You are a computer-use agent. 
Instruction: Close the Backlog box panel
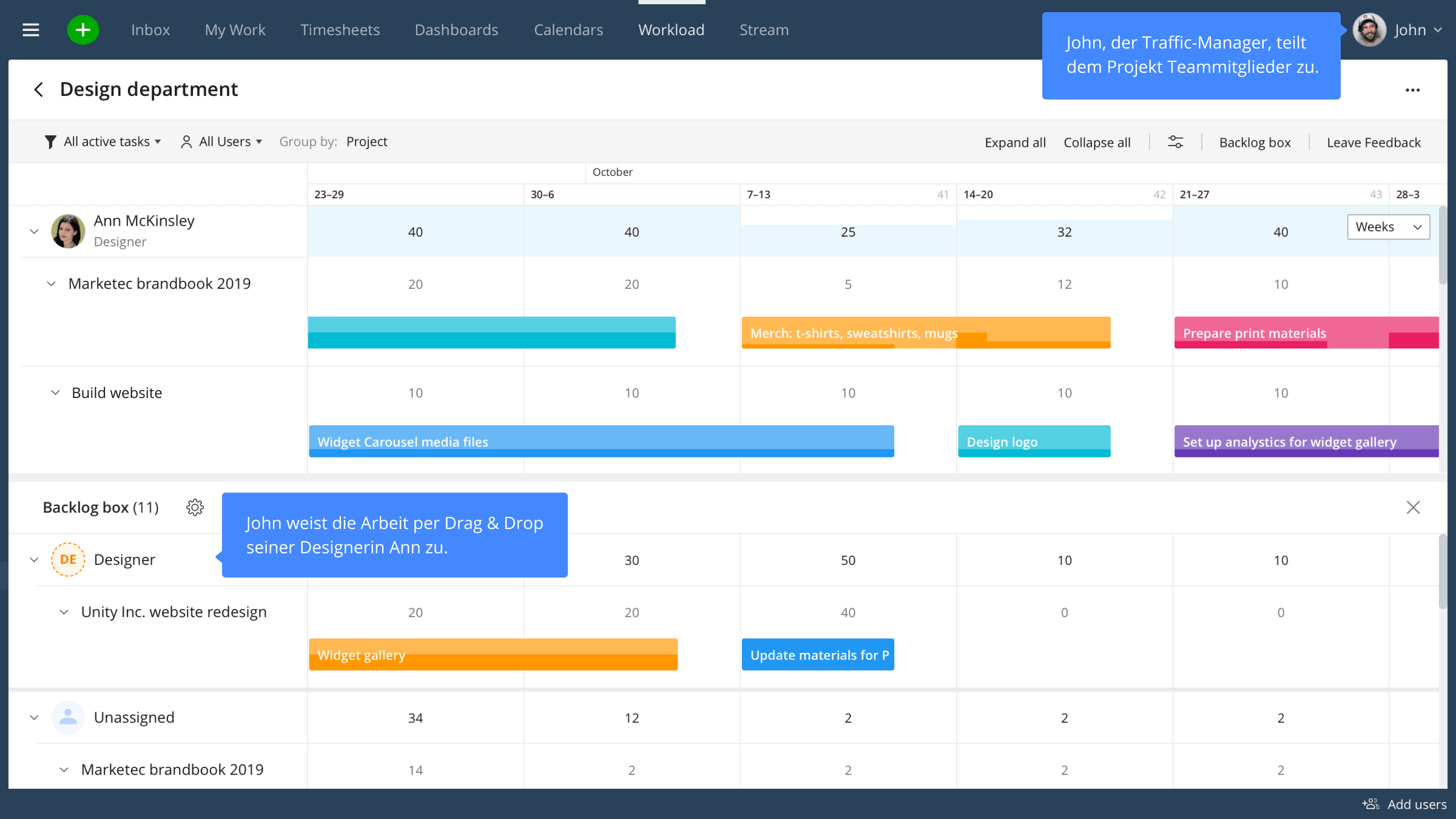(1413, 507)
